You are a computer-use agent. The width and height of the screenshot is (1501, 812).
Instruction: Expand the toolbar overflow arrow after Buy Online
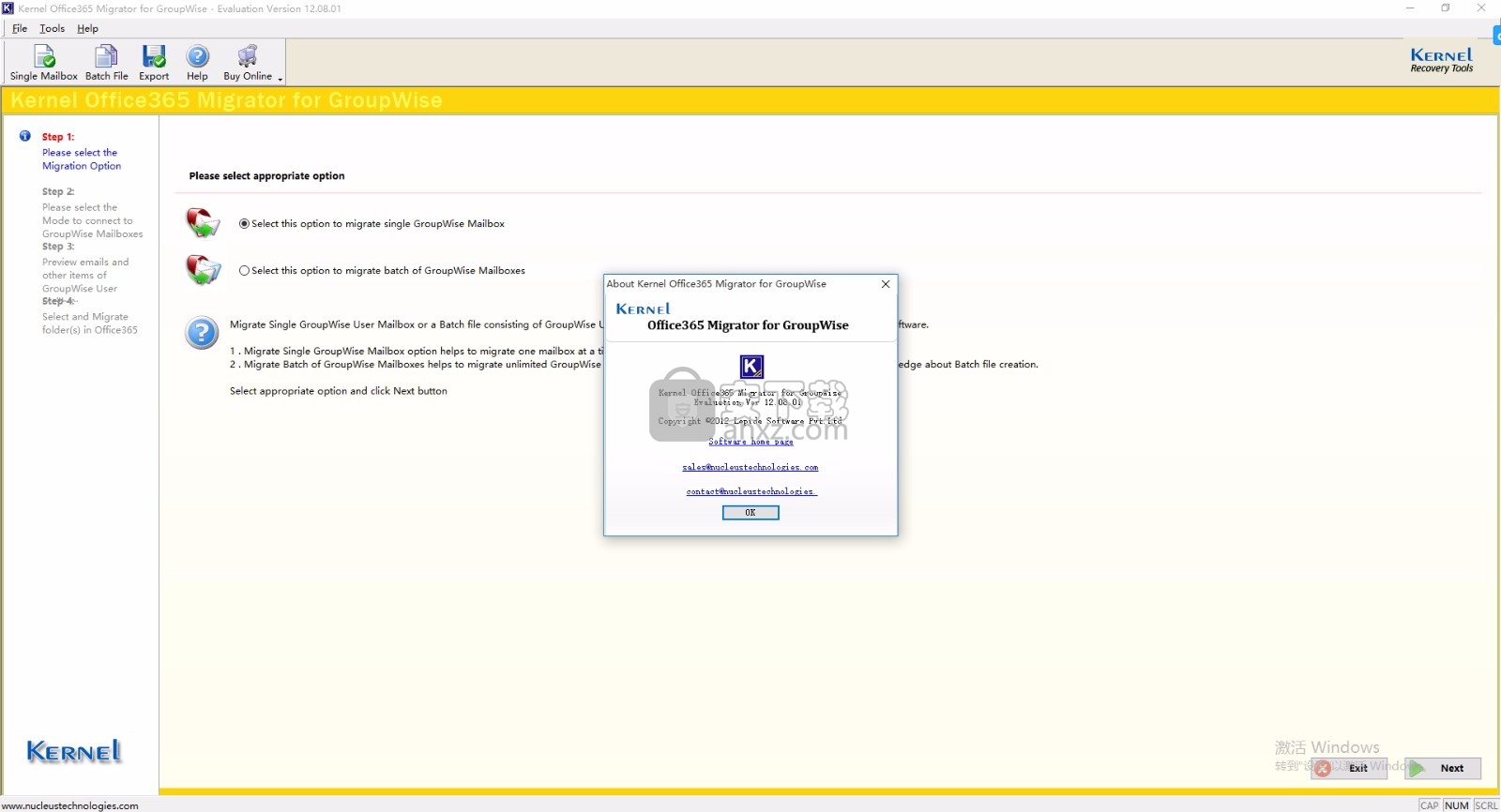pos(280,79)
